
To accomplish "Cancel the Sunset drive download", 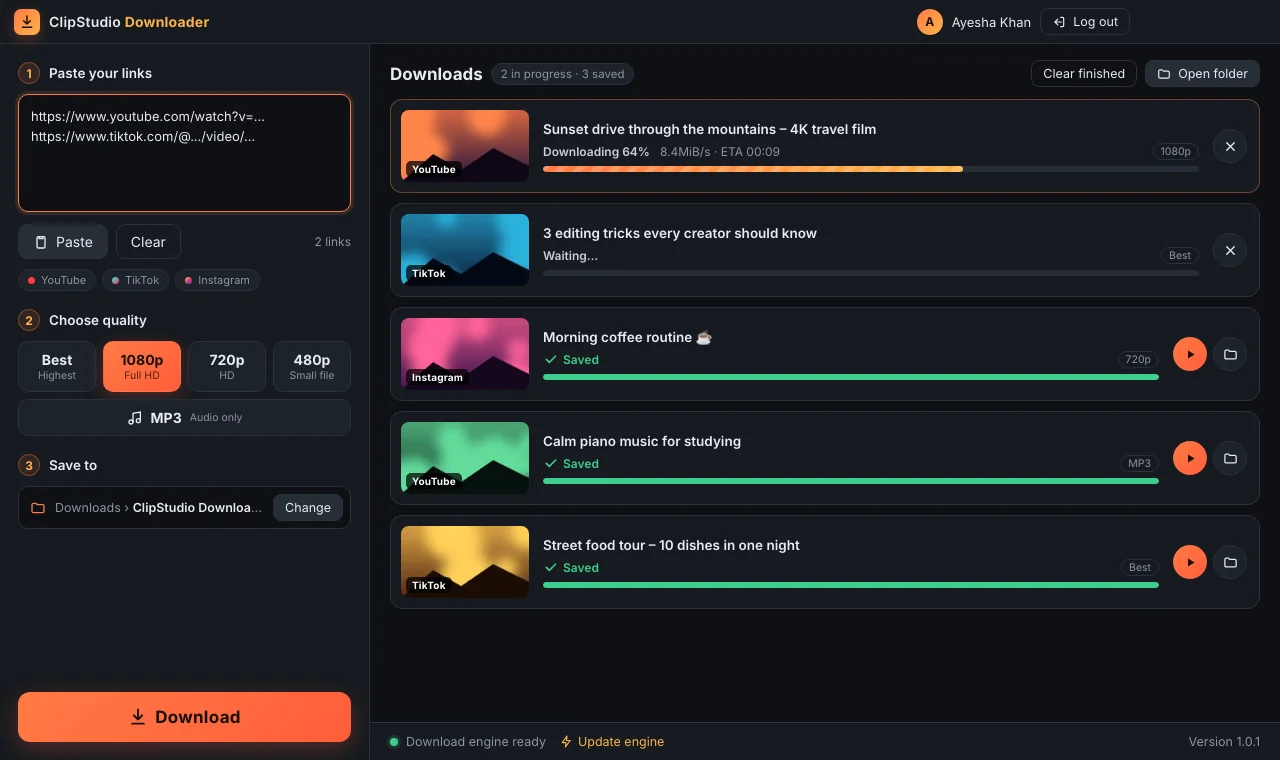I will 1230,146.
